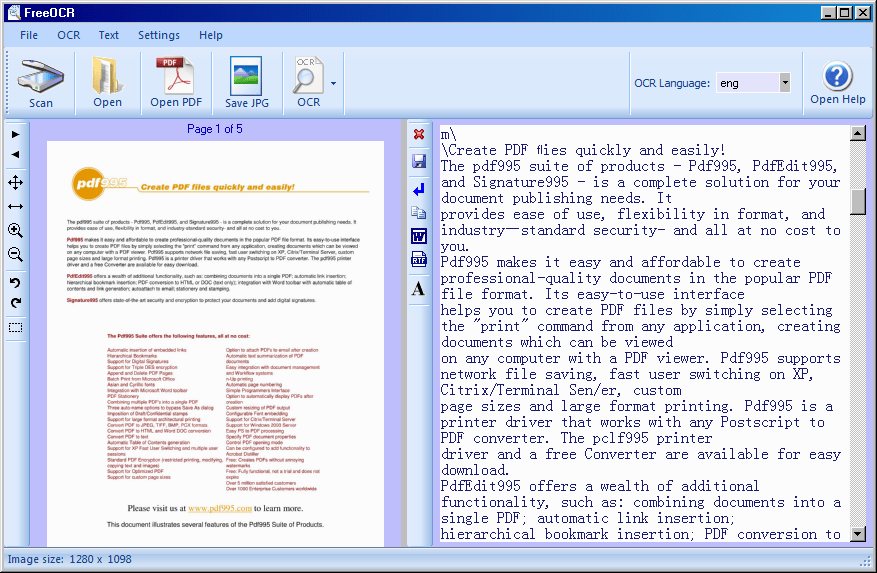Screen dimensions: 877x573
Task: Open the Settings menu
Action: coord(159,35)
